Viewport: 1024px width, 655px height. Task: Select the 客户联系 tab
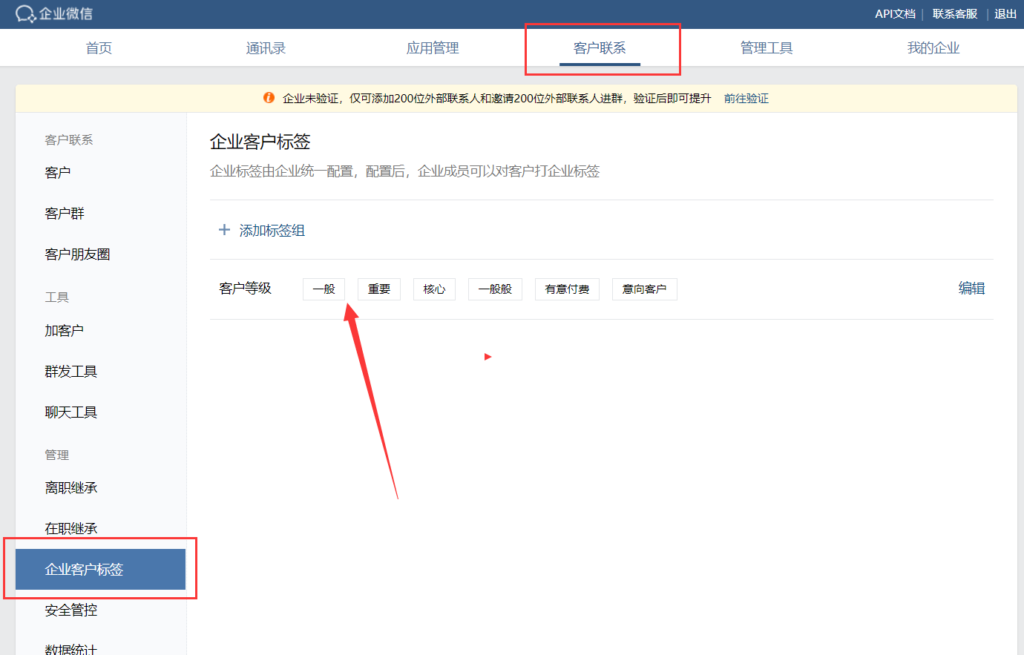click(x=600, y=48)
